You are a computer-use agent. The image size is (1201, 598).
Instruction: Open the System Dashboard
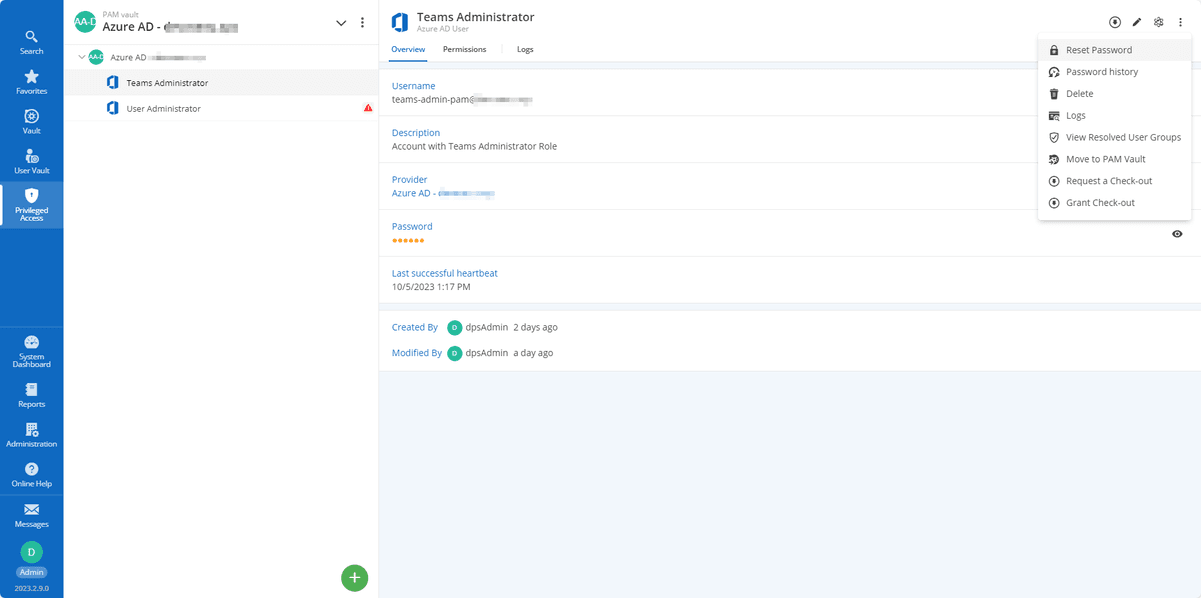point(31,351)
